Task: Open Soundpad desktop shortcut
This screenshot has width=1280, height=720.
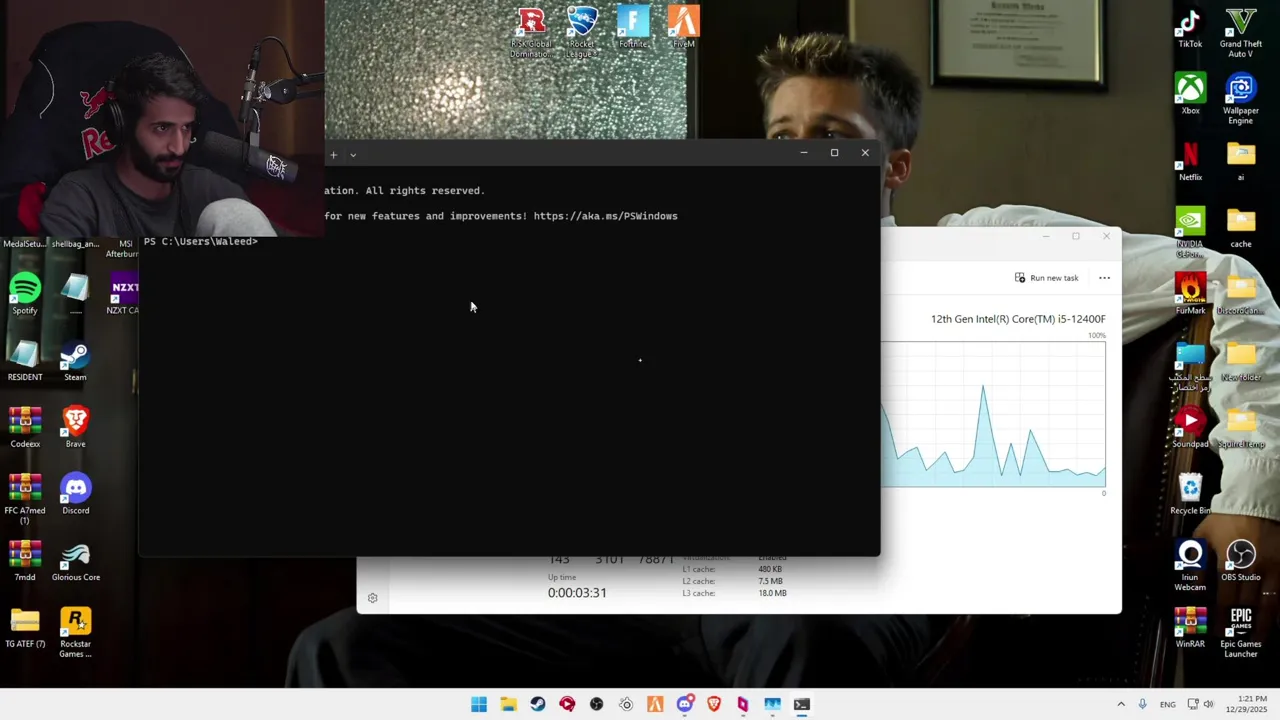Action: pyautogui.click(x=1190, y=428)
